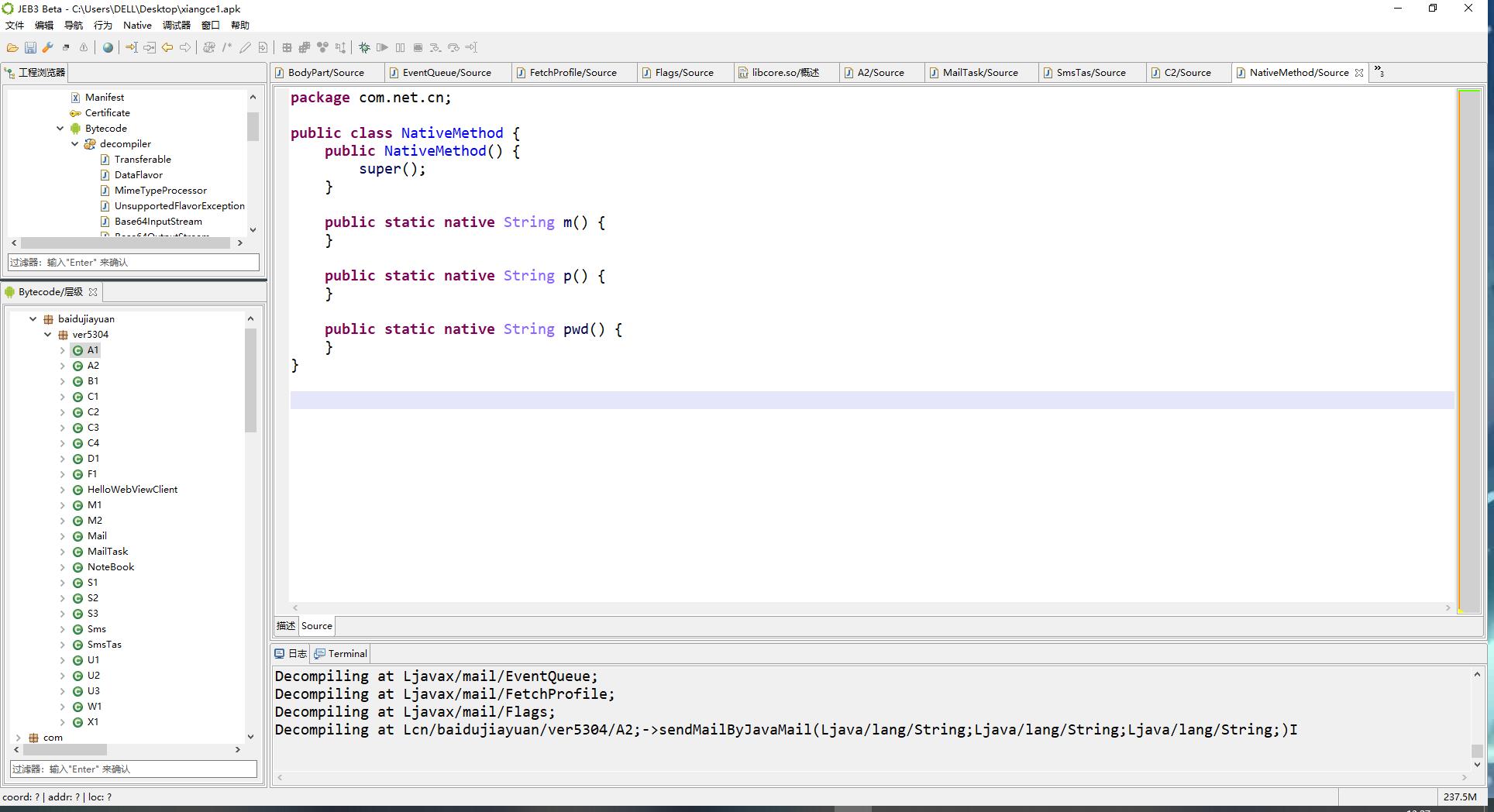Click the globe icon in toolbar

[x=108, y=47]
